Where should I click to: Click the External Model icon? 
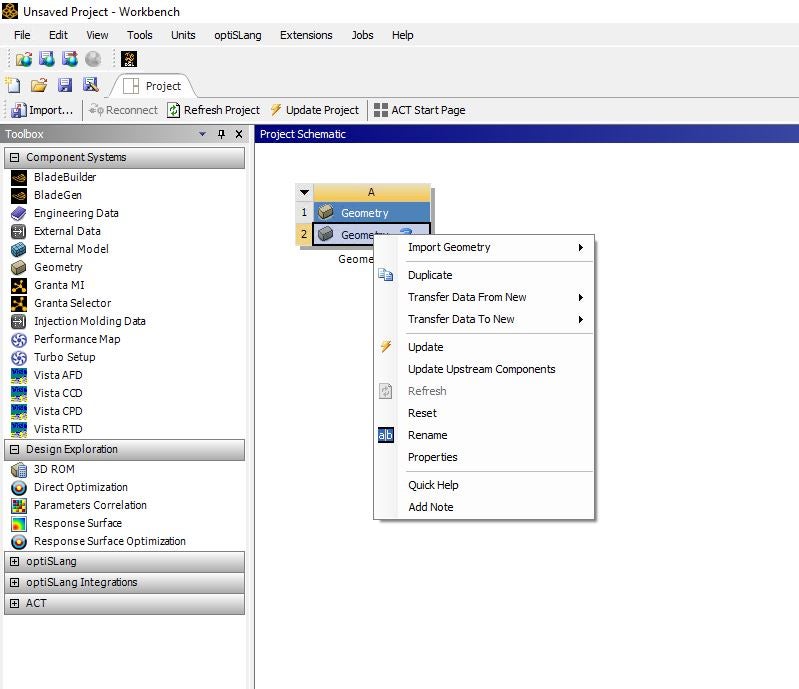19,249
